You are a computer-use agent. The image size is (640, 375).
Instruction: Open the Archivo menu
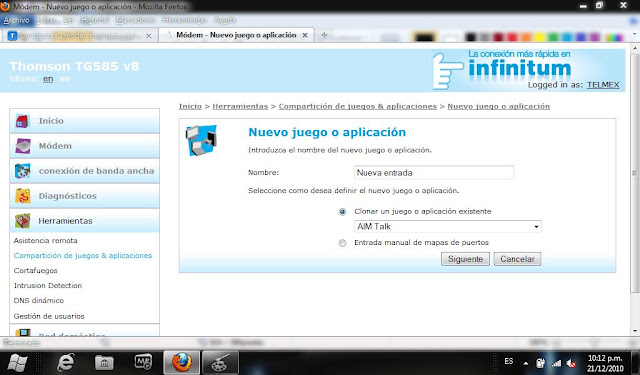tap(17, 20)
